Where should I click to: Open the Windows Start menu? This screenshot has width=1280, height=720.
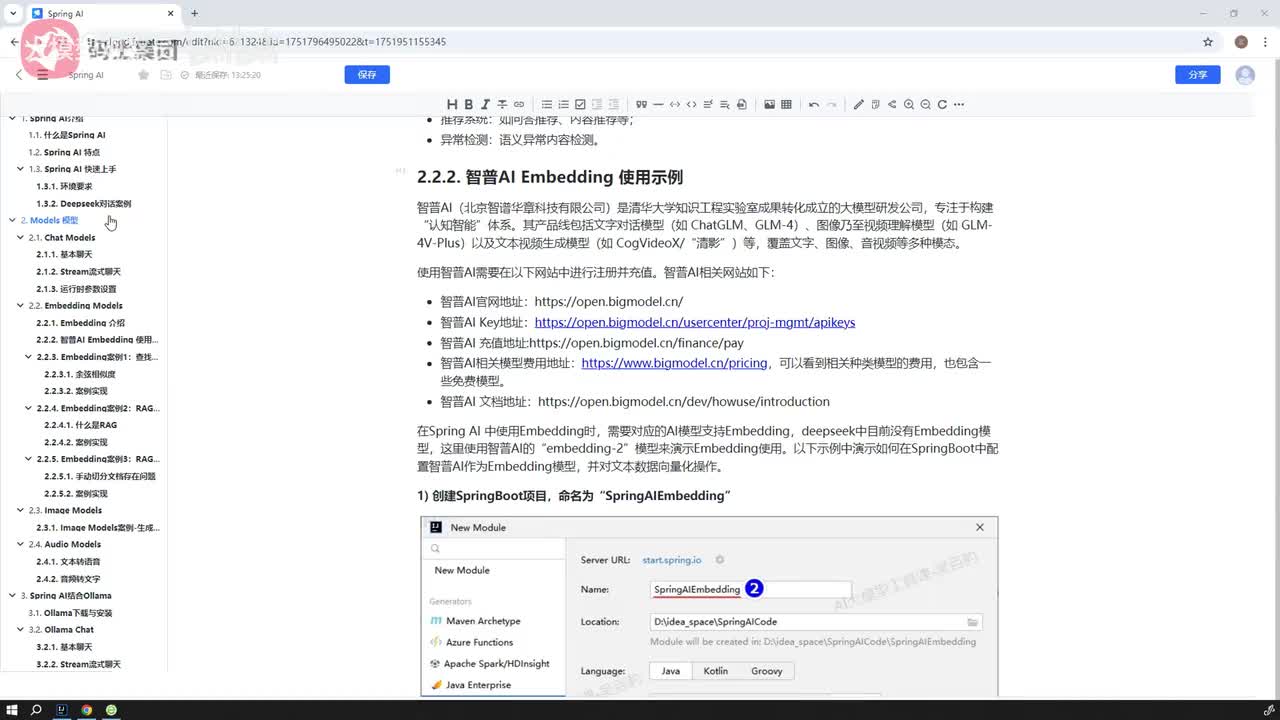11,710
